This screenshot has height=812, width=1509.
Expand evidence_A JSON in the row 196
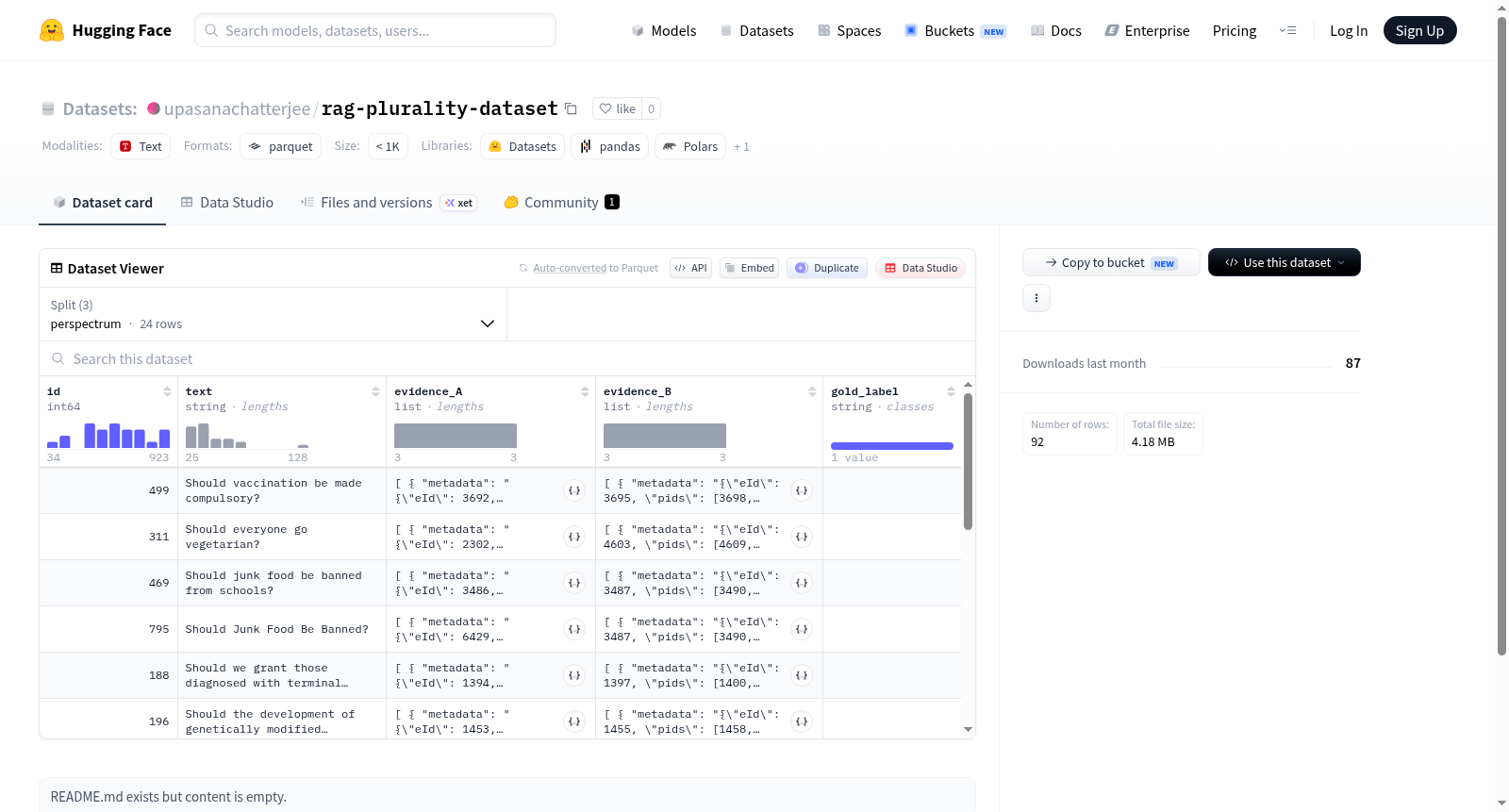(x=574, y=721)
